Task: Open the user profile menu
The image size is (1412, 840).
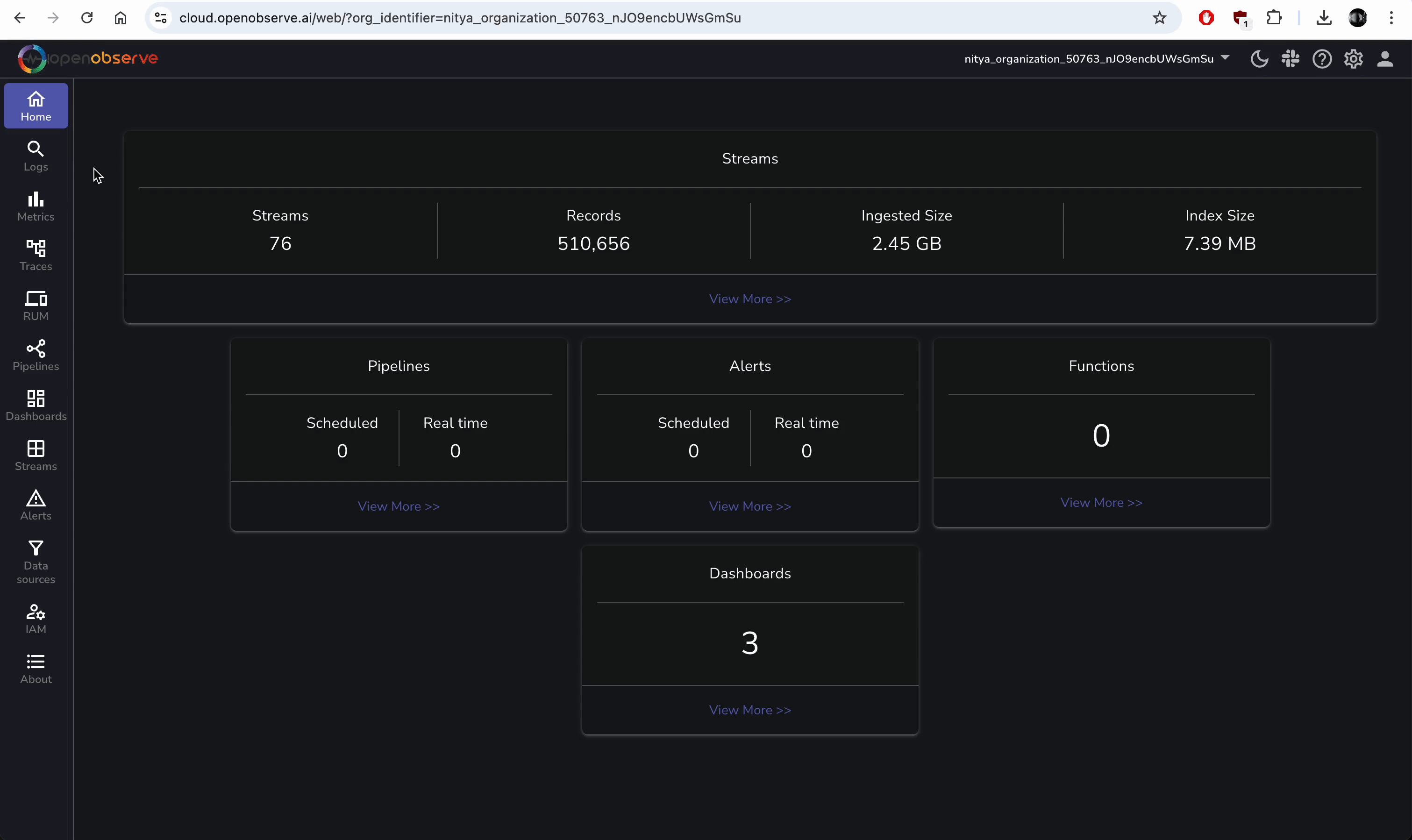Action: pyautogui.click(x=1385, y=59)
